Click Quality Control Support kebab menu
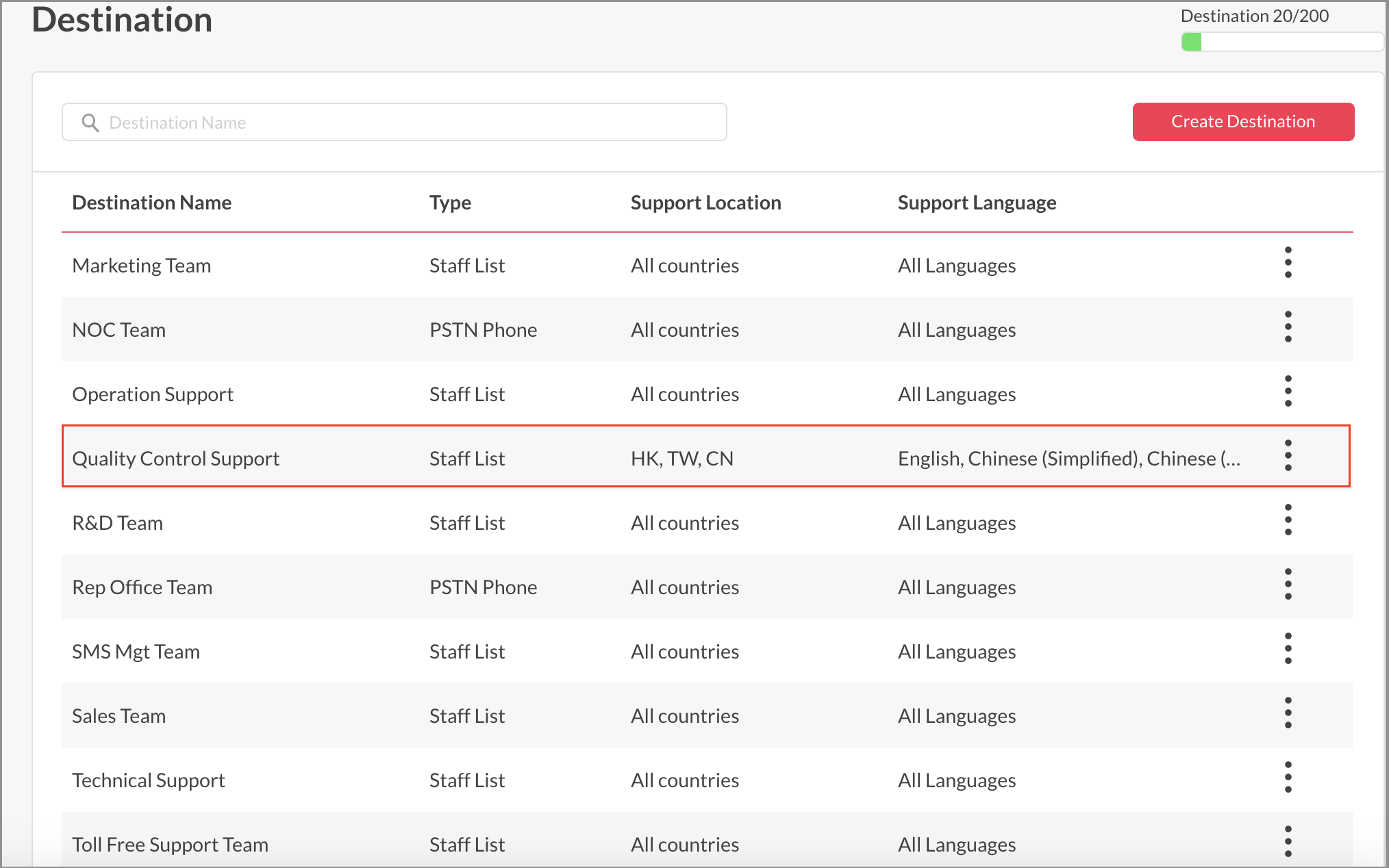1389x868 pixels. click(1288, 456)
